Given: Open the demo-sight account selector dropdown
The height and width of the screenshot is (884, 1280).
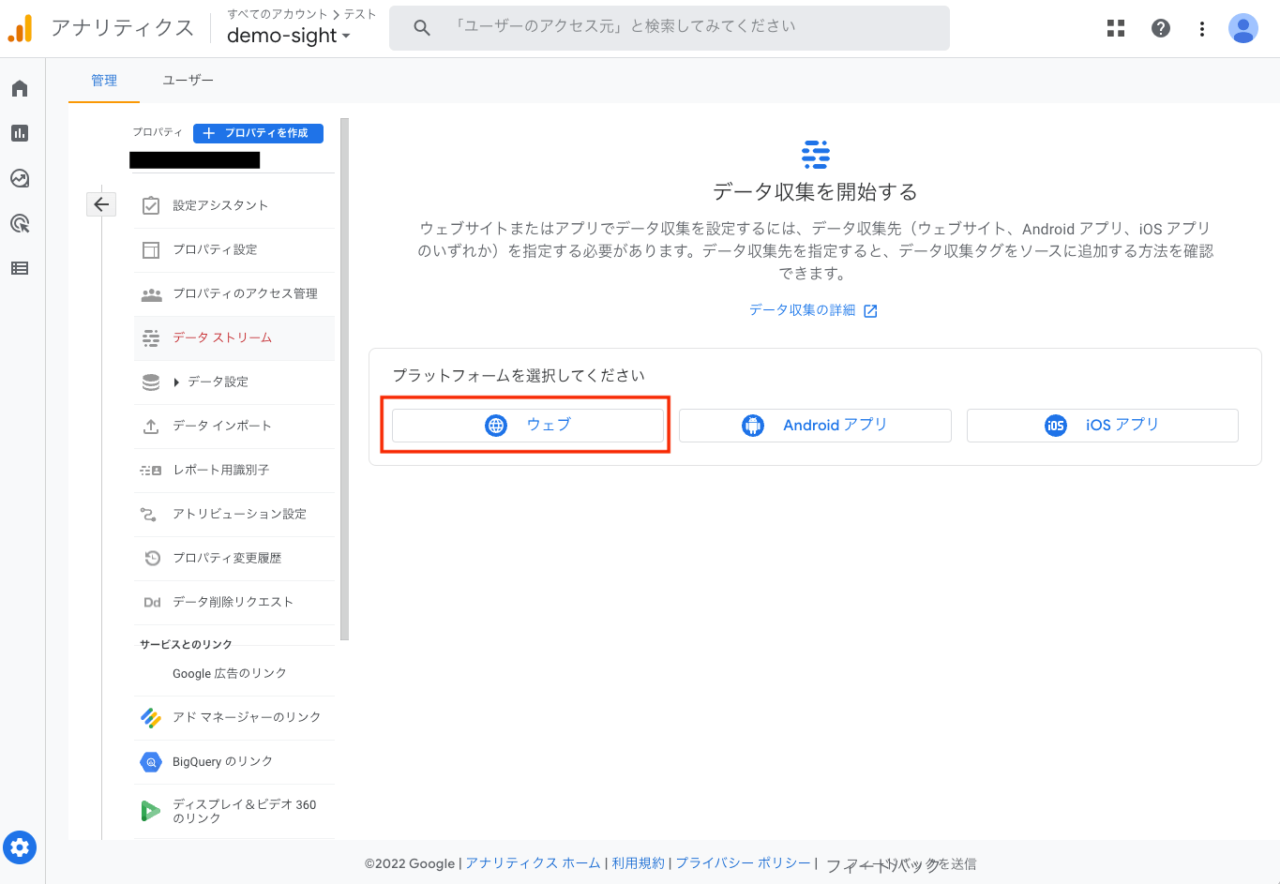Looking at the screenshot, I should pos(288,36).
